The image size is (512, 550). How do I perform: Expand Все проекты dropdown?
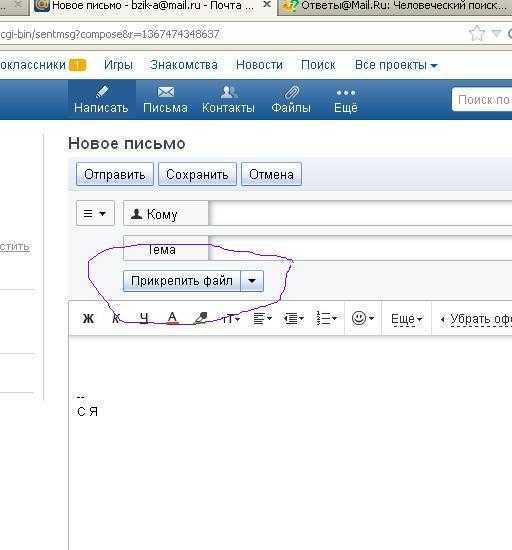pos(396,65)
